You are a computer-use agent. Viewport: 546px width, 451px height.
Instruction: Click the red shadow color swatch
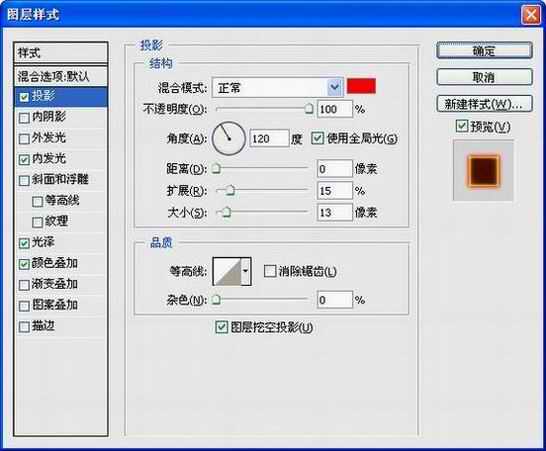(x=361, y=86)
